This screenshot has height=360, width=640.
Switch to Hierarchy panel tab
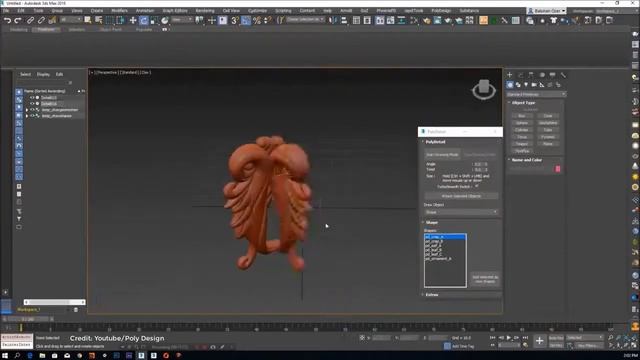coord(531,75)
